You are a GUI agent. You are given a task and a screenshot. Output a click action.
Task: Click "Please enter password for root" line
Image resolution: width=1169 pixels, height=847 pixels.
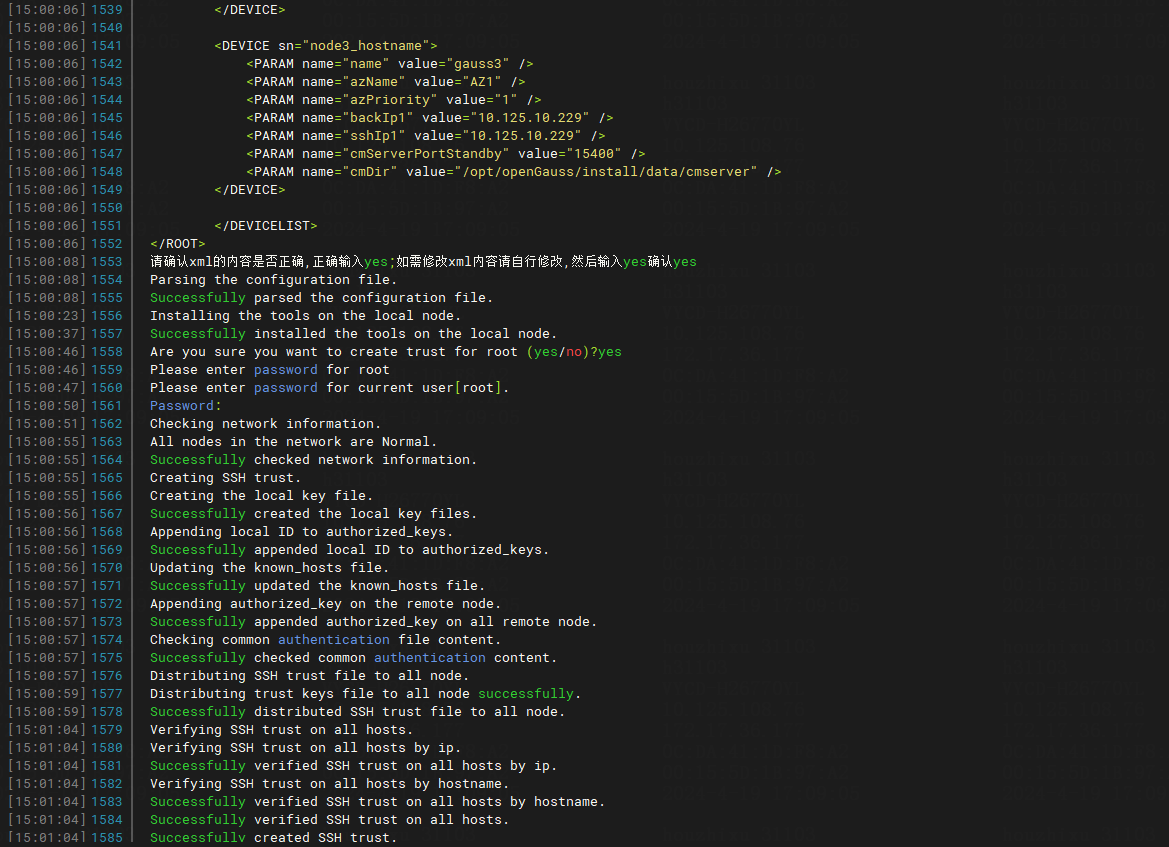pyautogui.click(x=270, y=369)
